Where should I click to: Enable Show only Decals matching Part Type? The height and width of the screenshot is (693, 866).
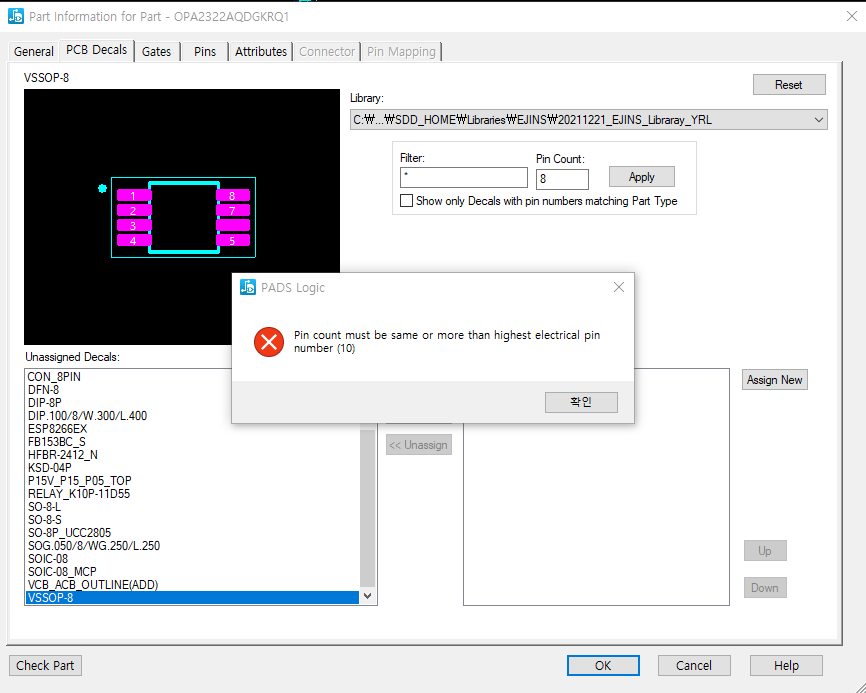[407, 201]
